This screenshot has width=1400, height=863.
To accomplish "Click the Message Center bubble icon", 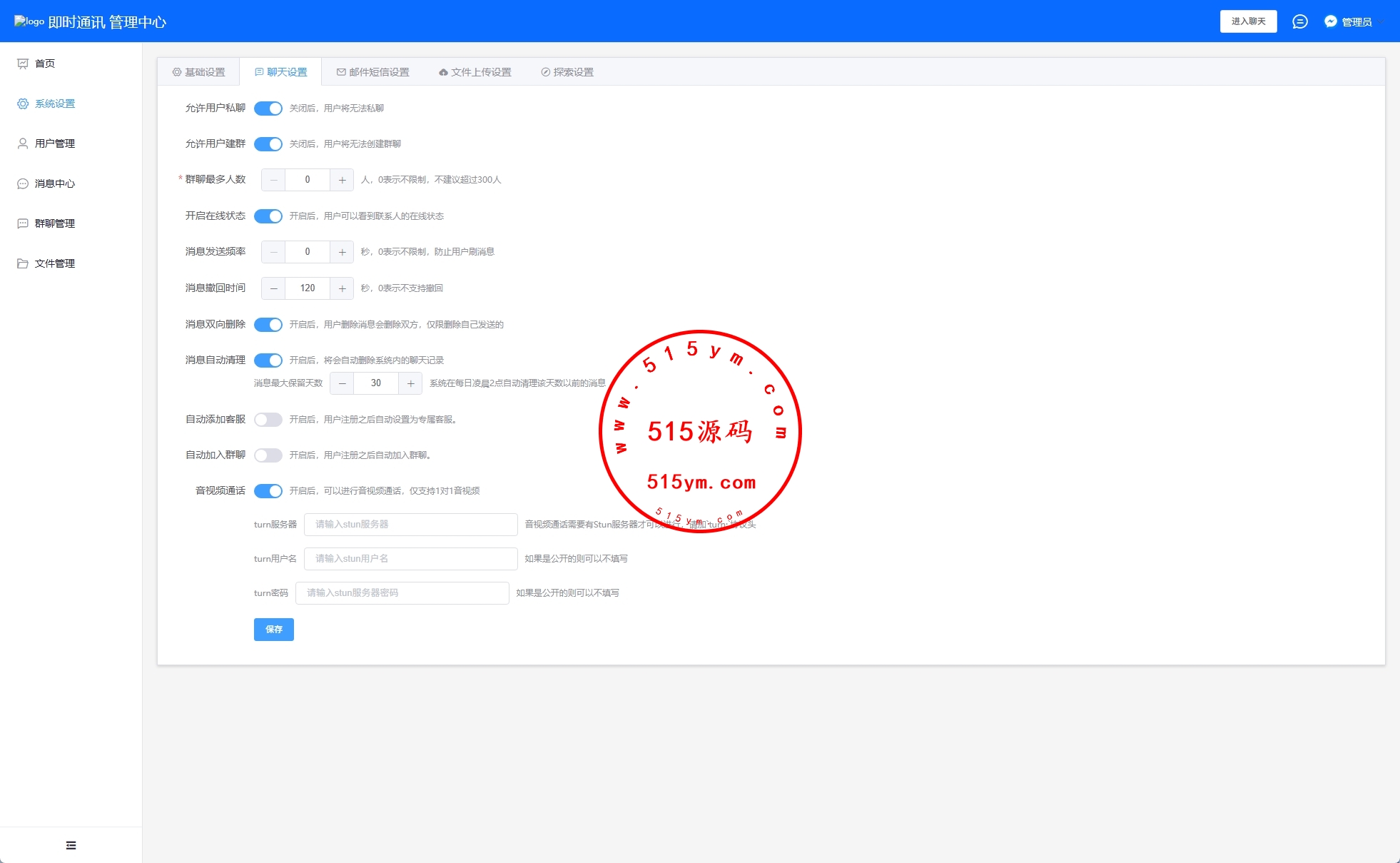I will tap(23, 183).
